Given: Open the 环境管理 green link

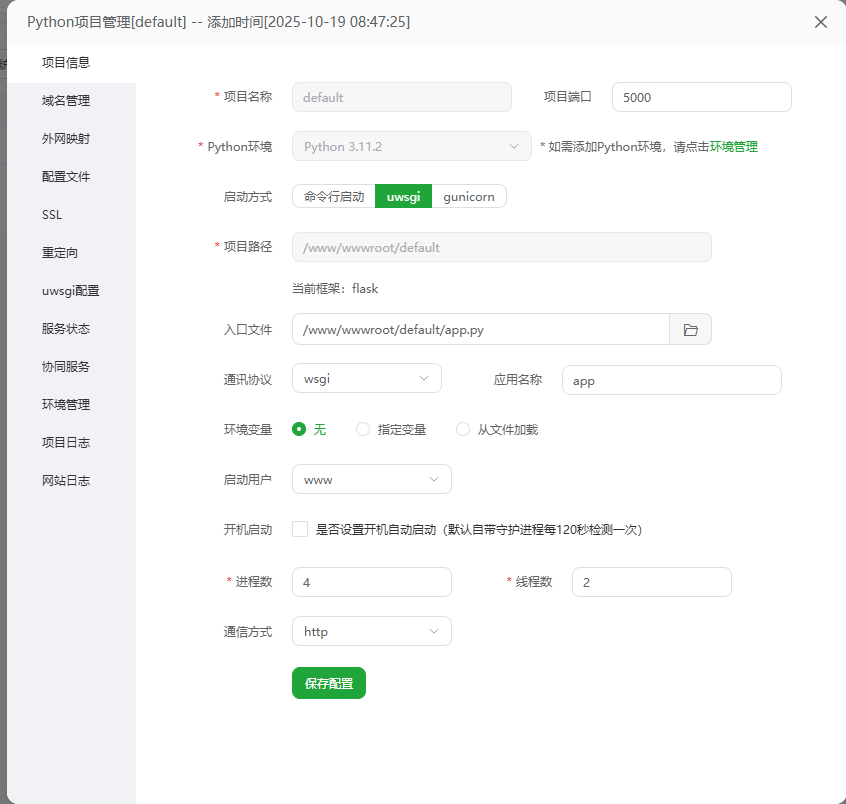Looking at the screenshot, I should coord(734,146).
